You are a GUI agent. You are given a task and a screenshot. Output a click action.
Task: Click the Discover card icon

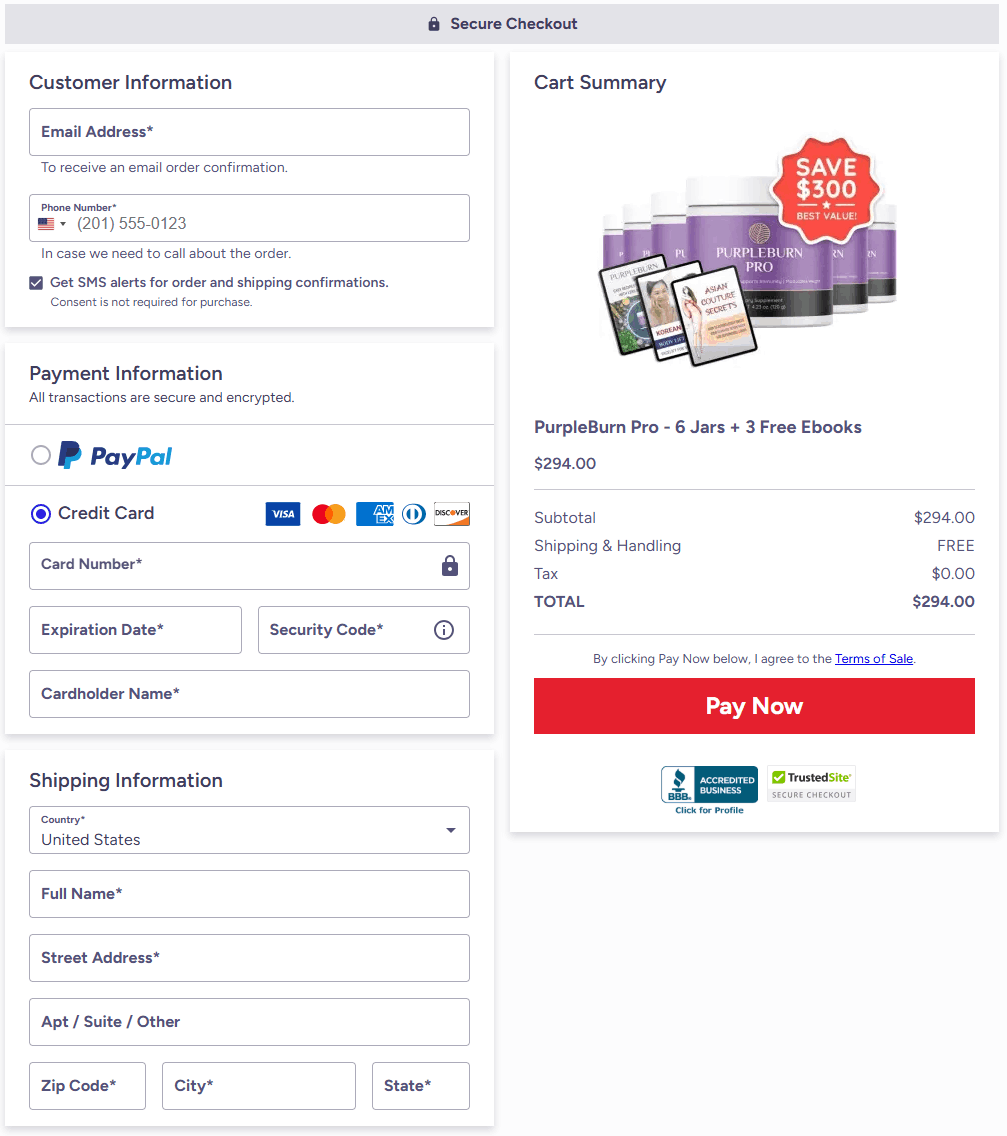click(x=452, y=514)
